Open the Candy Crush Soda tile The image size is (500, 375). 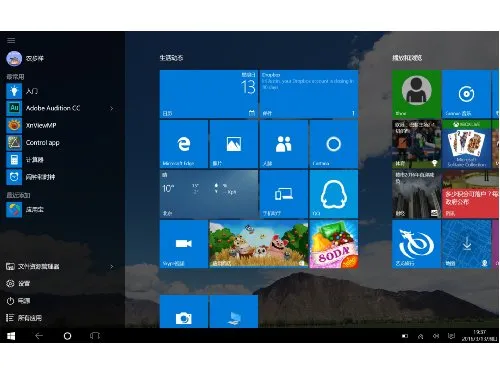(x=334, y=244)
